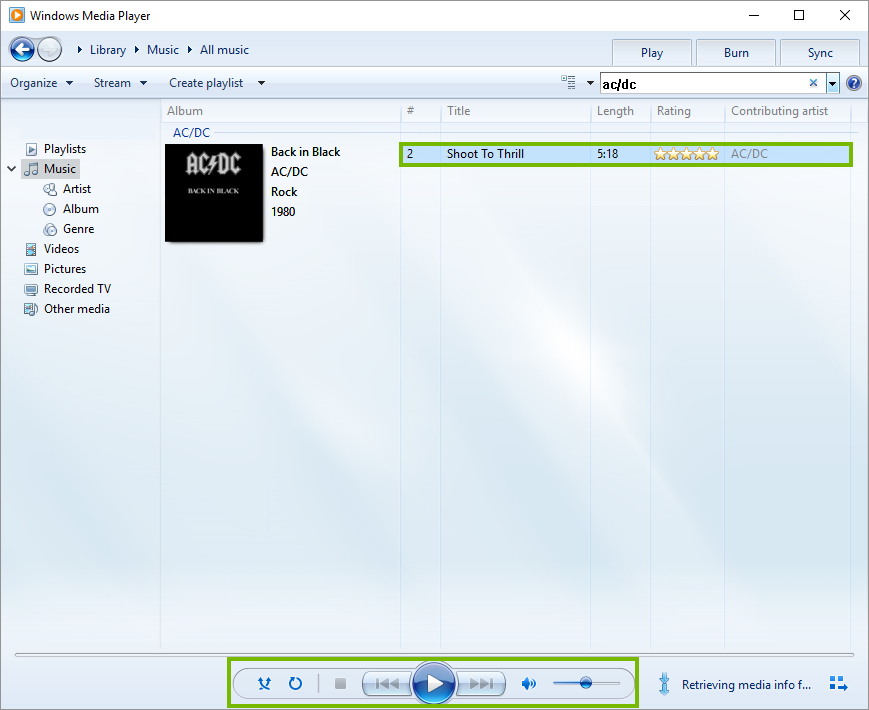Open the Organize dropdown menu

coord(40,82)
